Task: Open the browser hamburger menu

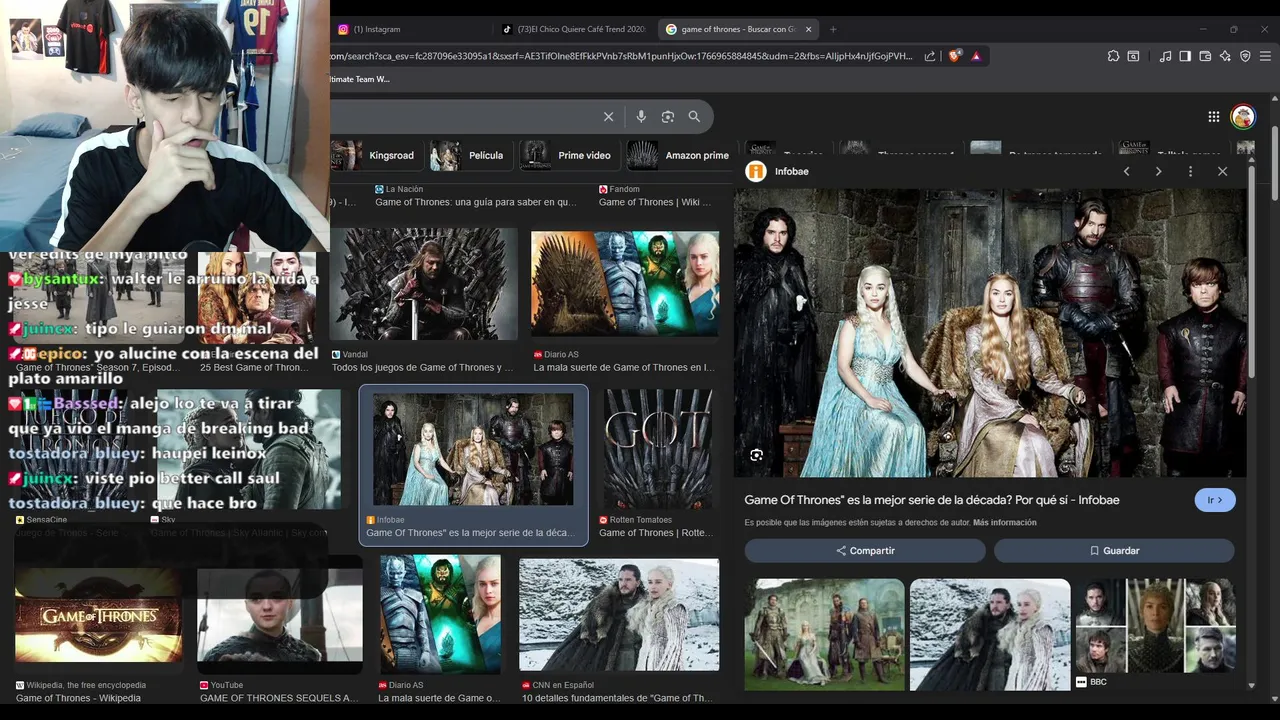Action: [1265, 56]
